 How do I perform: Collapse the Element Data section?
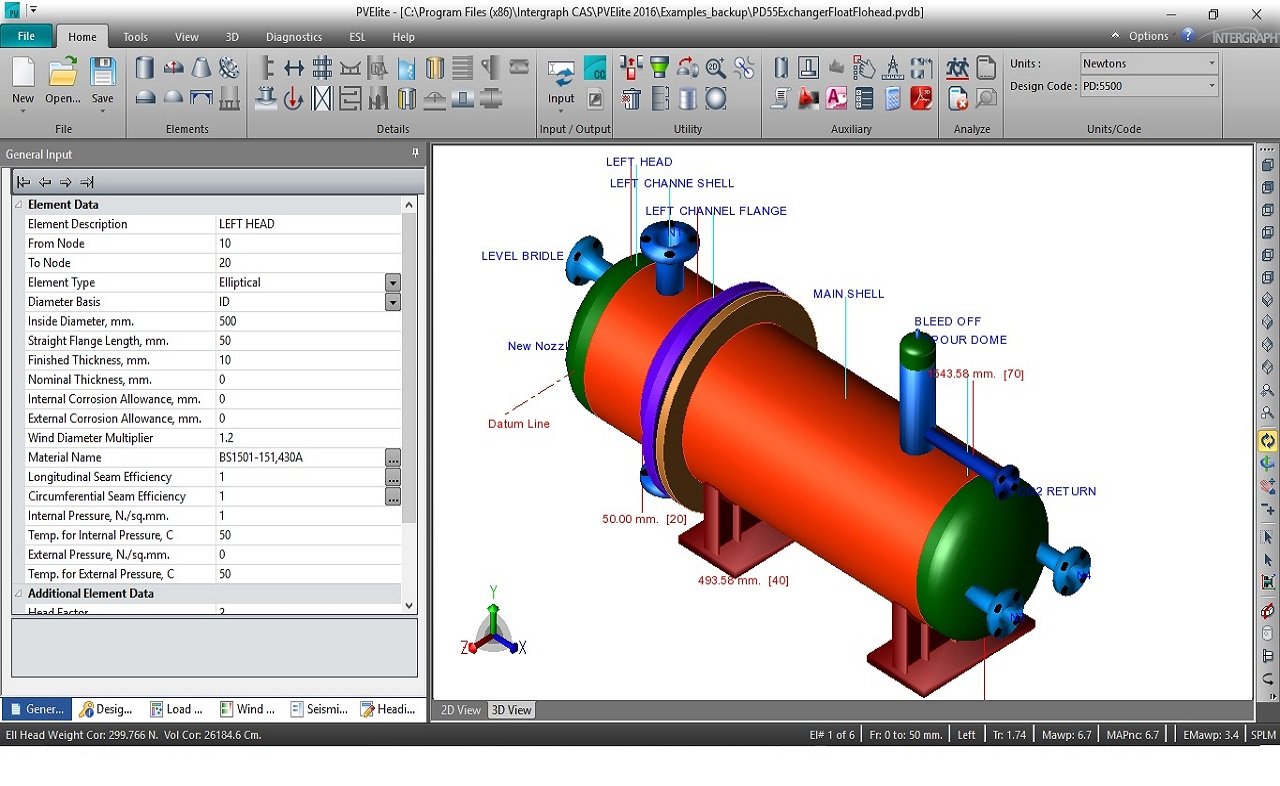pyautogui.click(x=19, y=204)
